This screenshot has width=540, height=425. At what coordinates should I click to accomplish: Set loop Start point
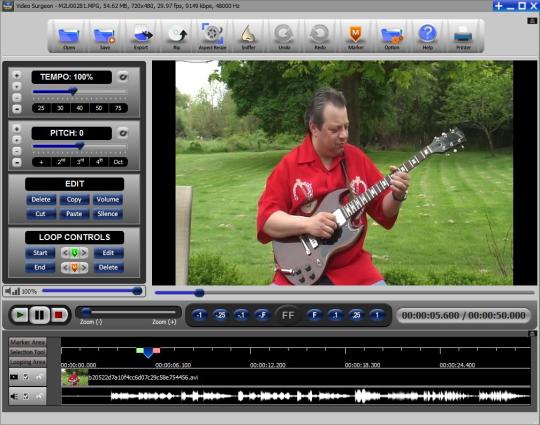40,253
